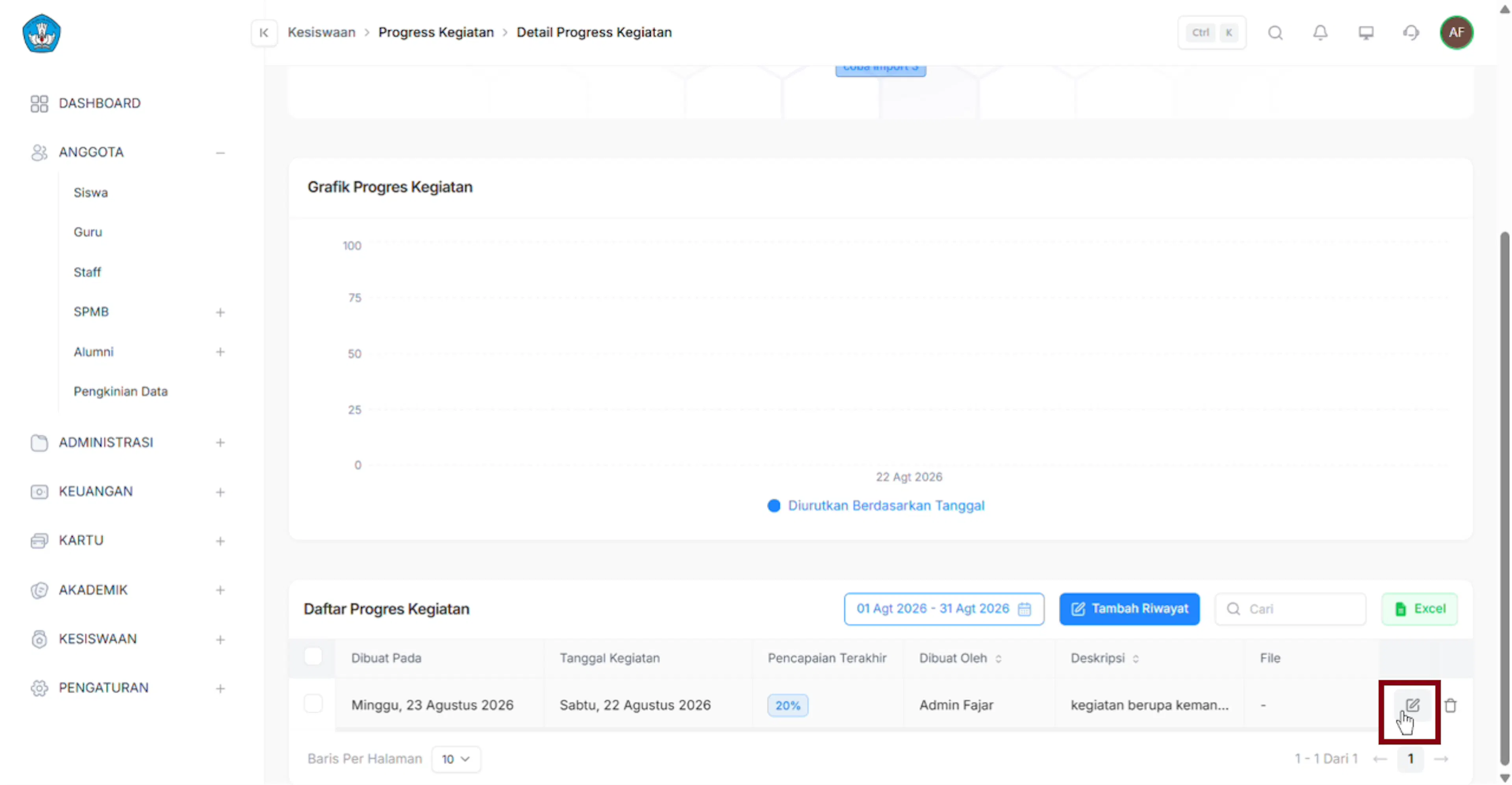Image resolution: width=1512 pixels, height=785 pixels.
Task: Click the 22 Agt 2026 chart axis label
Action: [909, 477]
